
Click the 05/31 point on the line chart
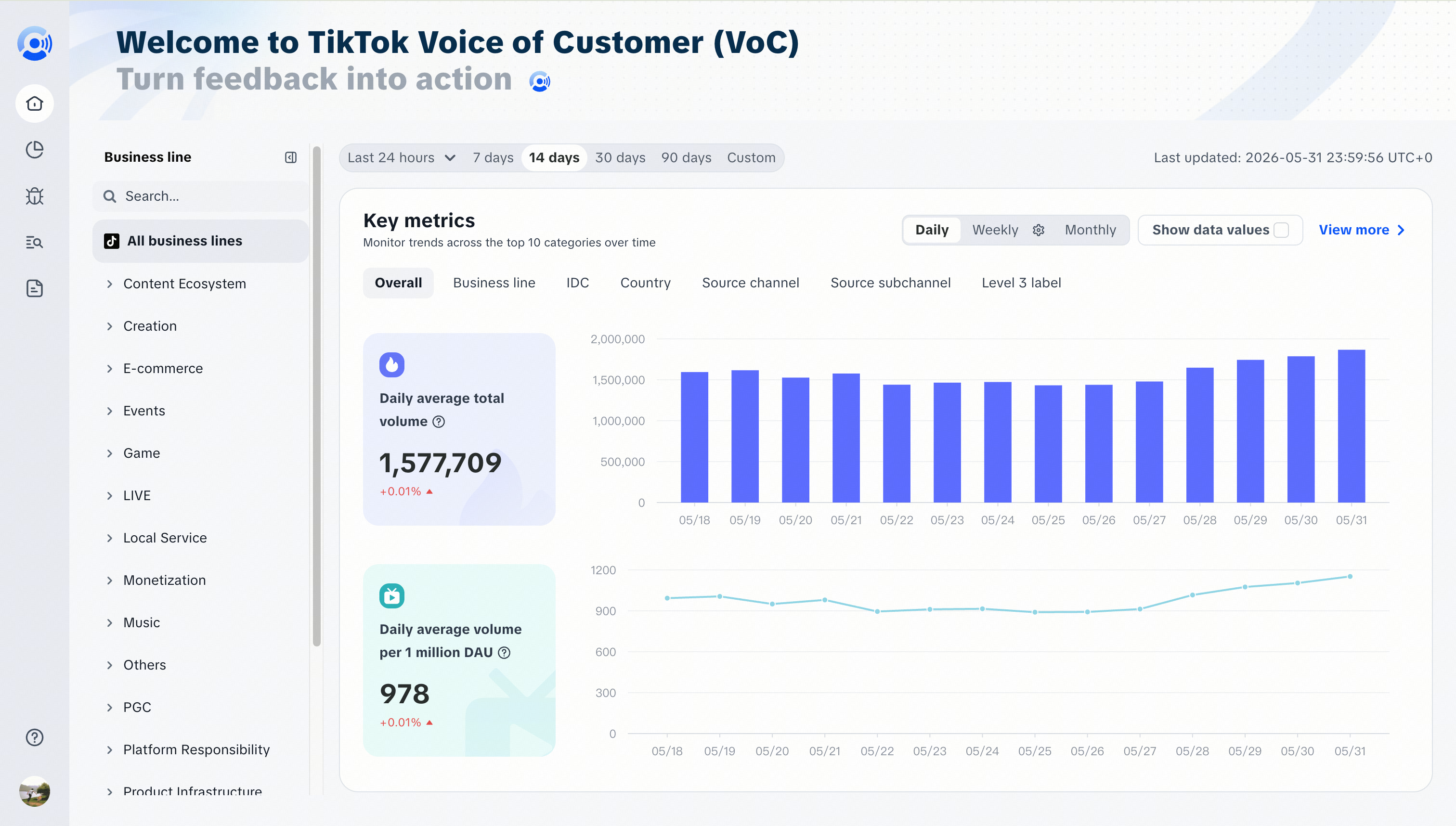(x=1350, y=576)
